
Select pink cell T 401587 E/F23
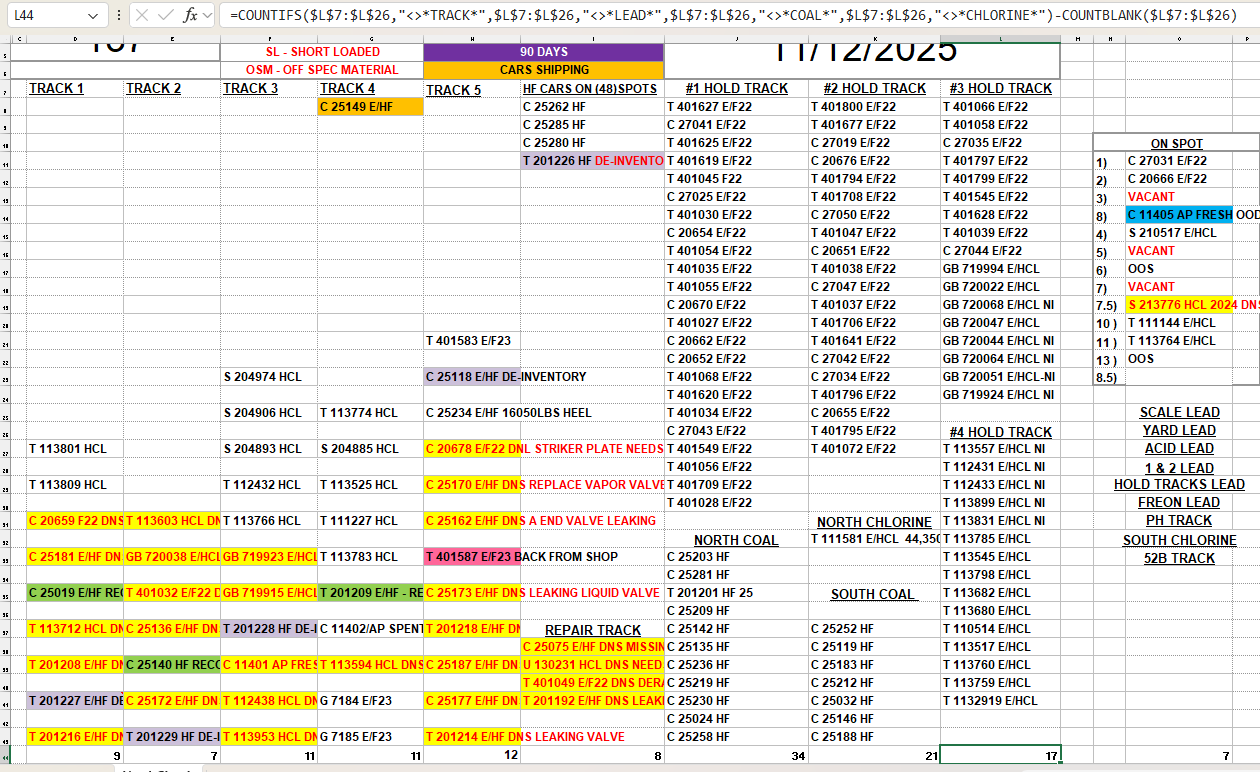472,556
